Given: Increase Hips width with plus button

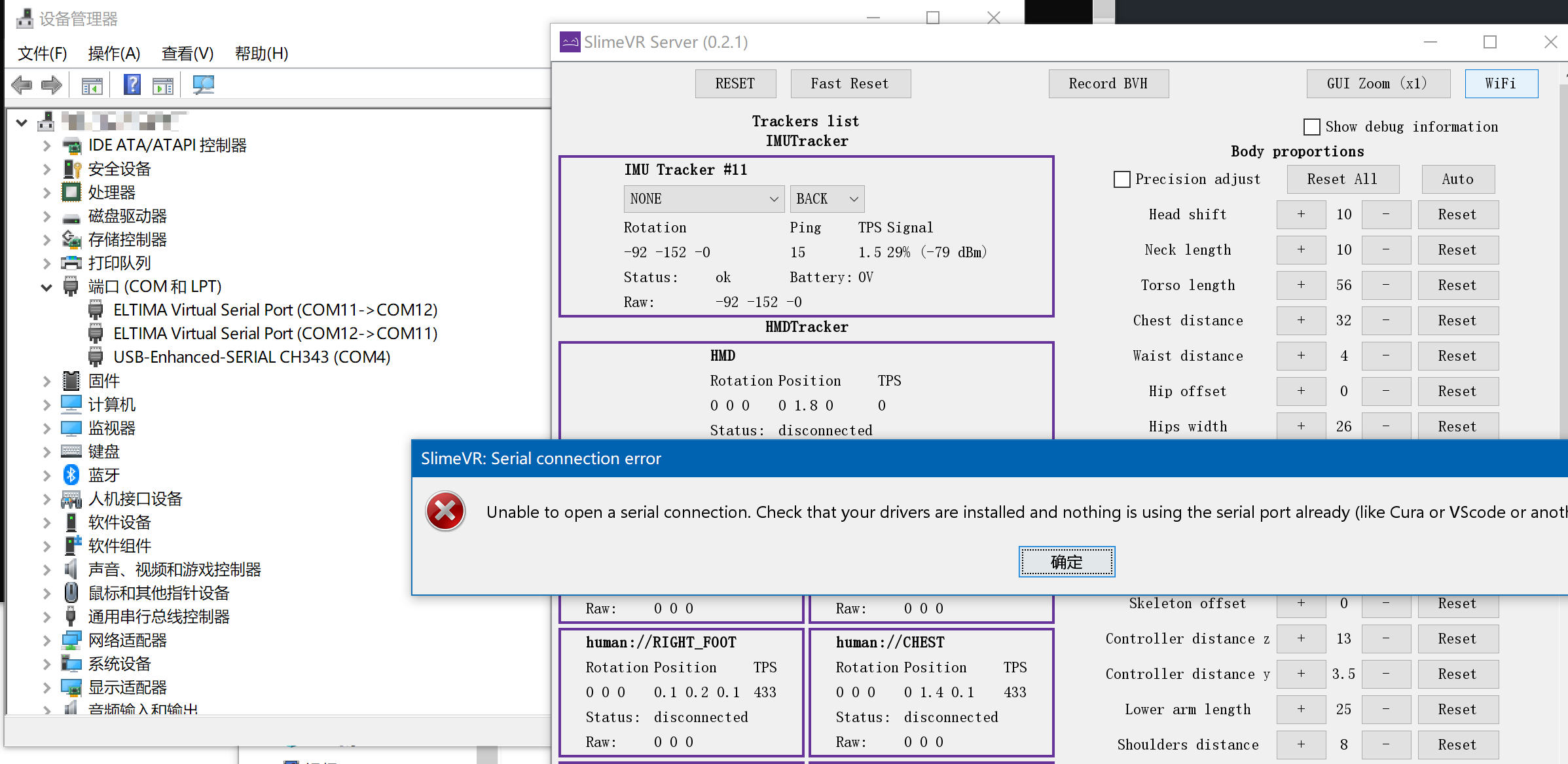Looking at the screenshot, I should (x=1301, y=426).
